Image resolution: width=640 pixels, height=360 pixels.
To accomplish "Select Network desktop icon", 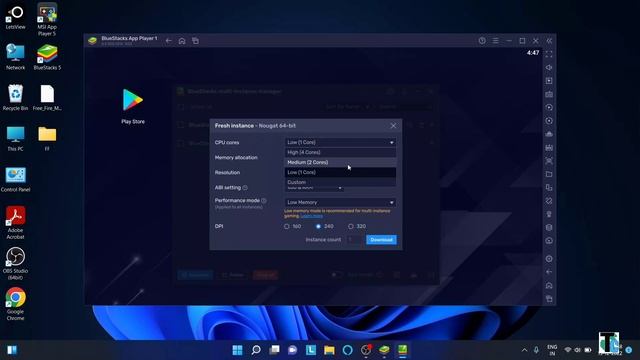I will [16, 57].
